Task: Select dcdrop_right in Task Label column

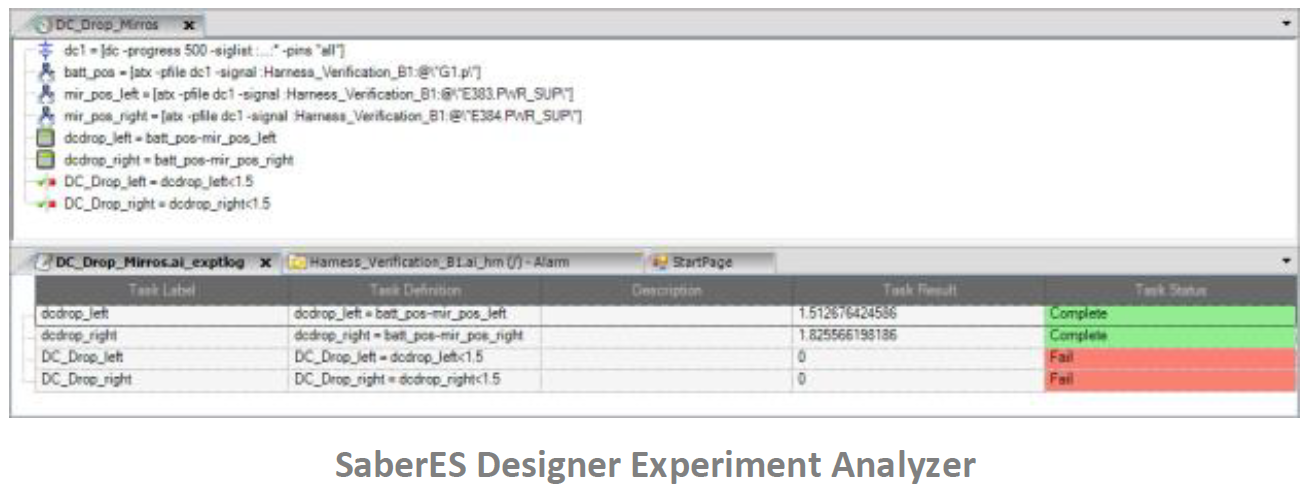Action: (x=162, y=336)
